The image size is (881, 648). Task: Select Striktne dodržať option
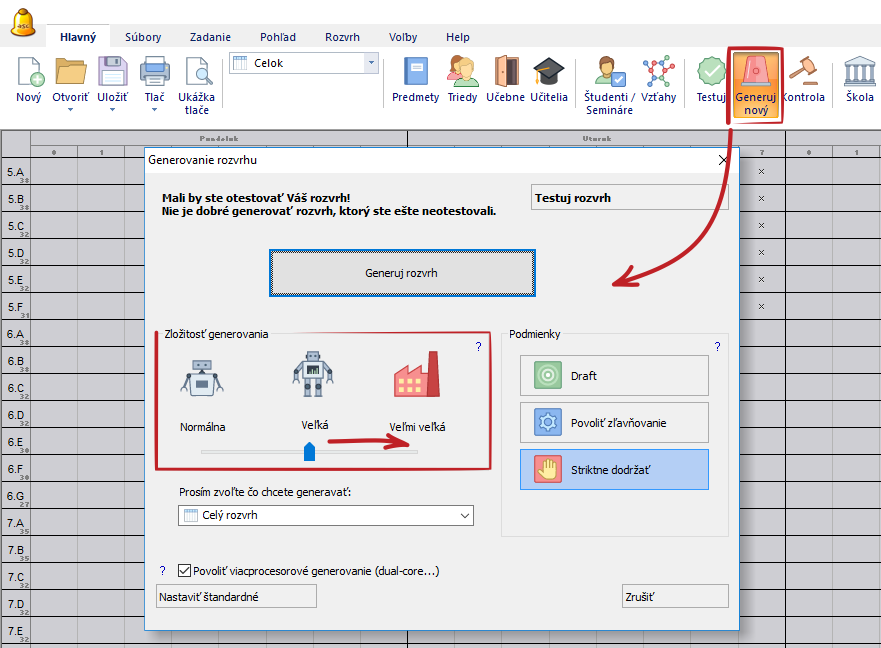(x=614, y=470)
